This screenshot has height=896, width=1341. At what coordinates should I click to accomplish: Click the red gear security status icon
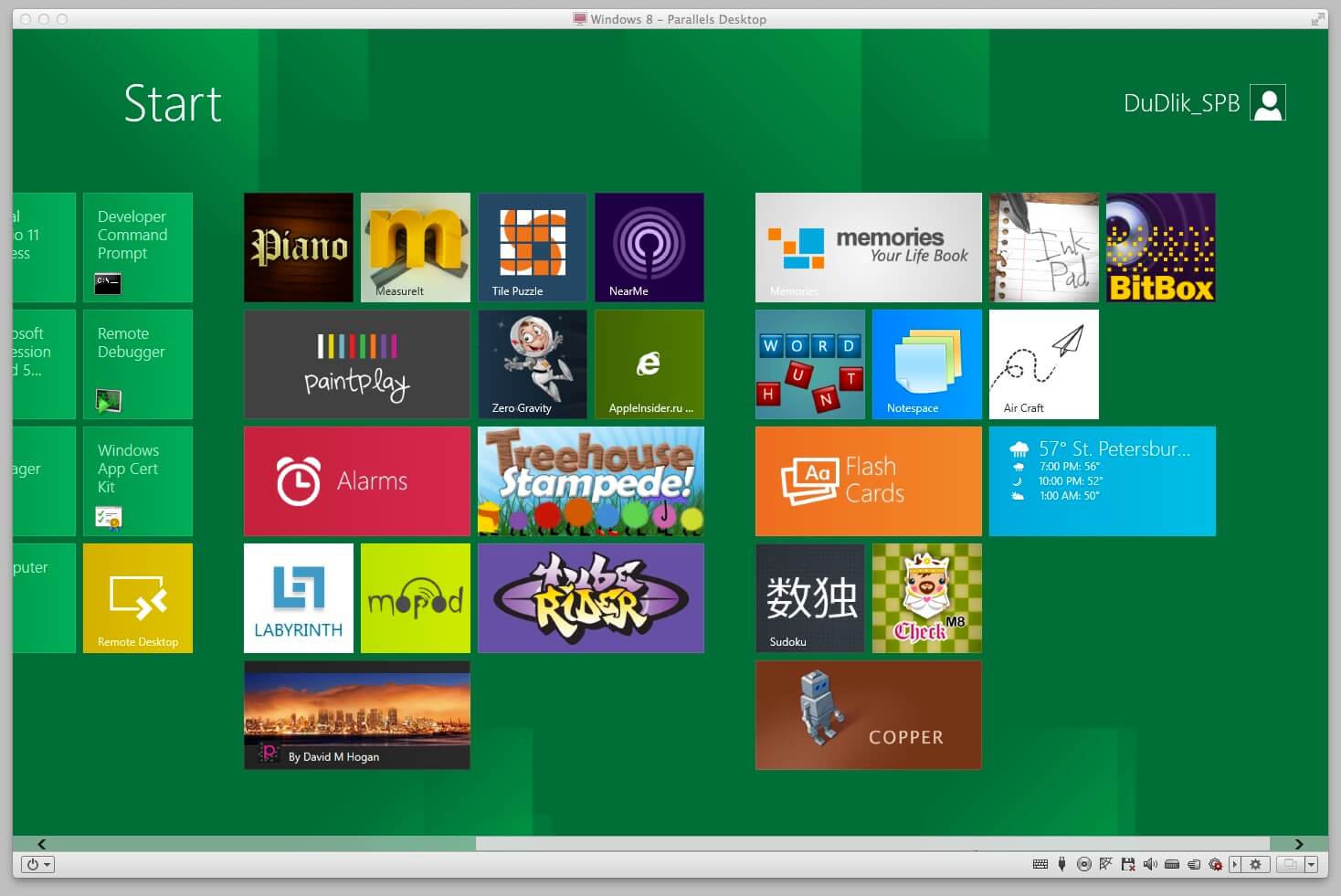click(x=1216, y=864)
